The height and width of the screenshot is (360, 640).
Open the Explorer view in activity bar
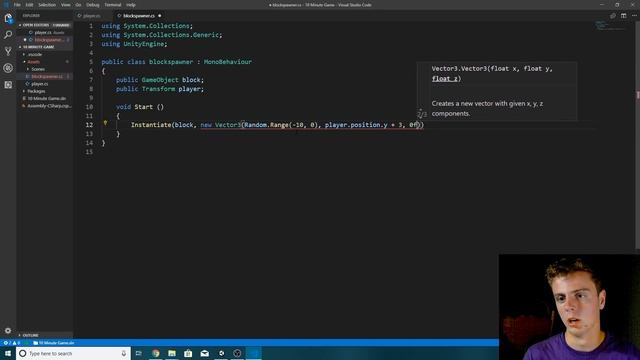[8, 18]
